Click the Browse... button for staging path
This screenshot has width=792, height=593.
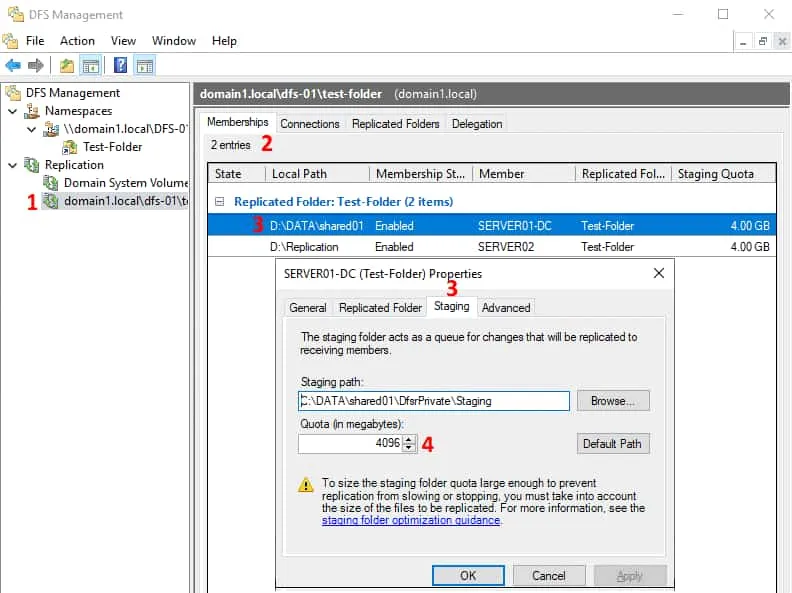613,401
